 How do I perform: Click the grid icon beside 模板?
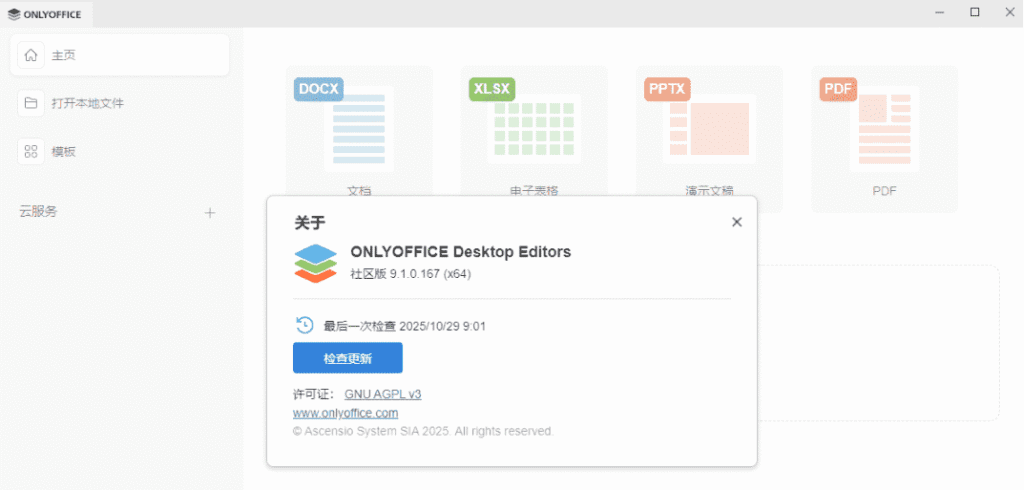[31, 152]
